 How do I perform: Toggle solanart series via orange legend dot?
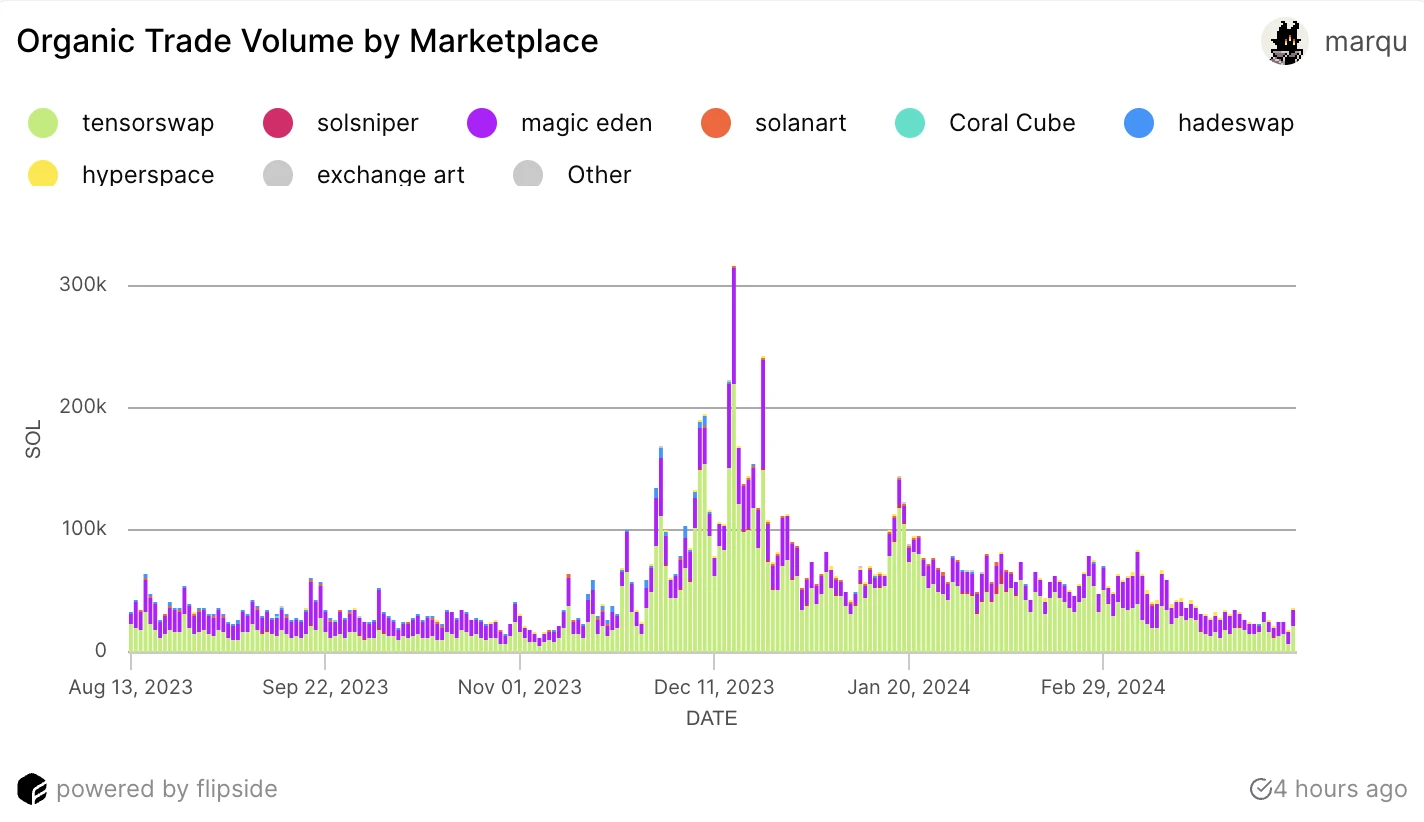coord(715,123)
